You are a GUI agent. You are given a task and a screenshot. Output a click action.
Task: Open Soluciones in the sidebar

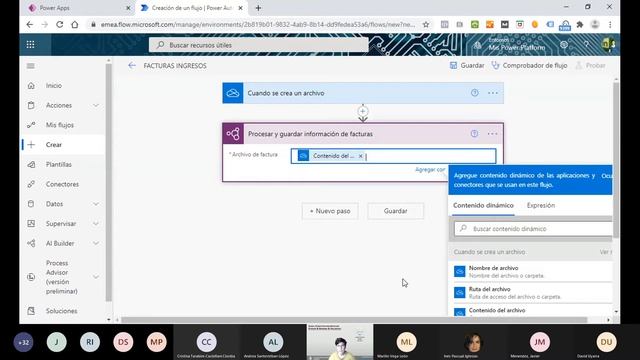pos(61,311)
